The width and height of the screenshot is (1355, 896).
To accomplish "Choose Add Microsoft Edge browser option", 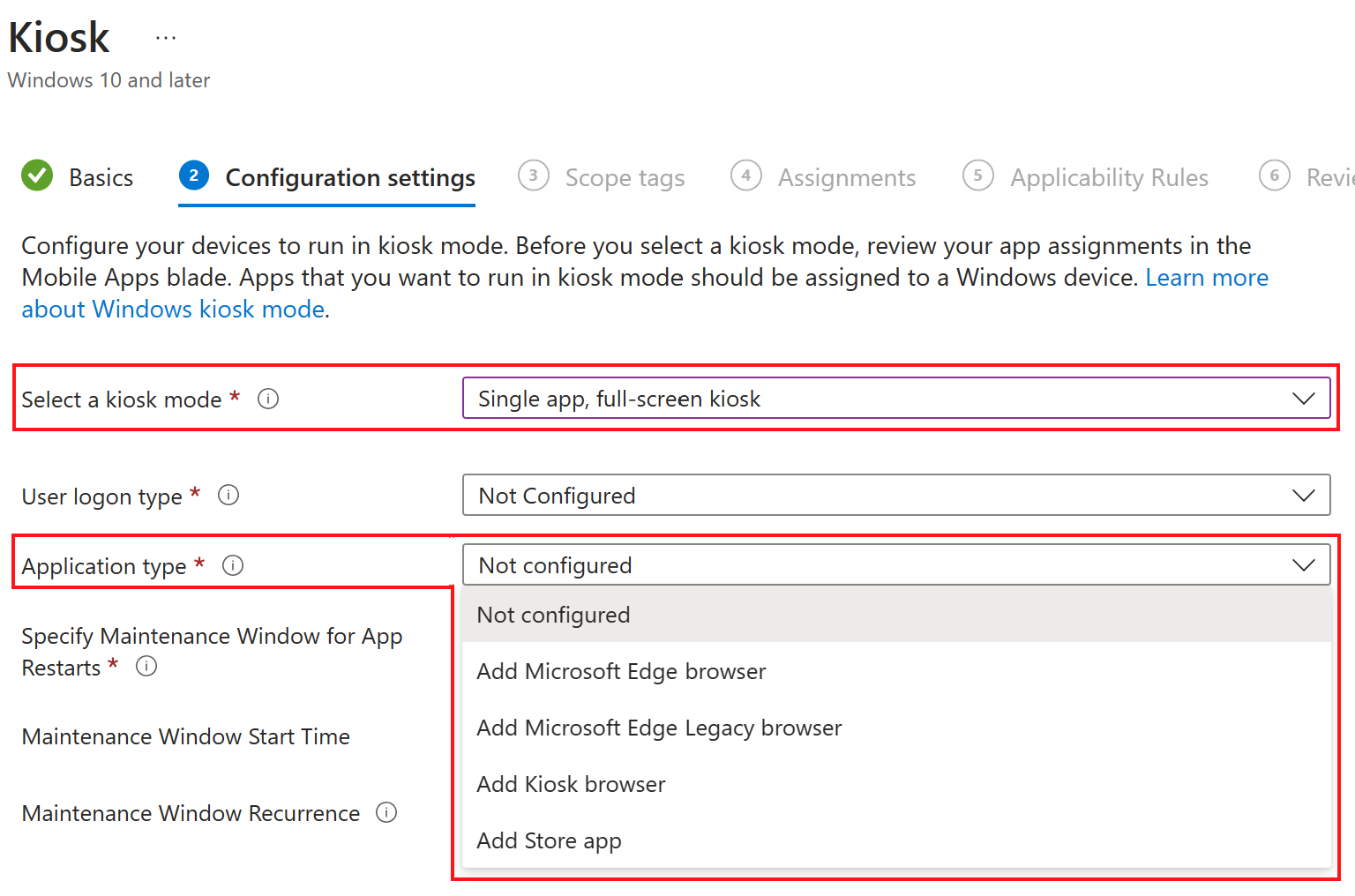I will tap(621, 672).
